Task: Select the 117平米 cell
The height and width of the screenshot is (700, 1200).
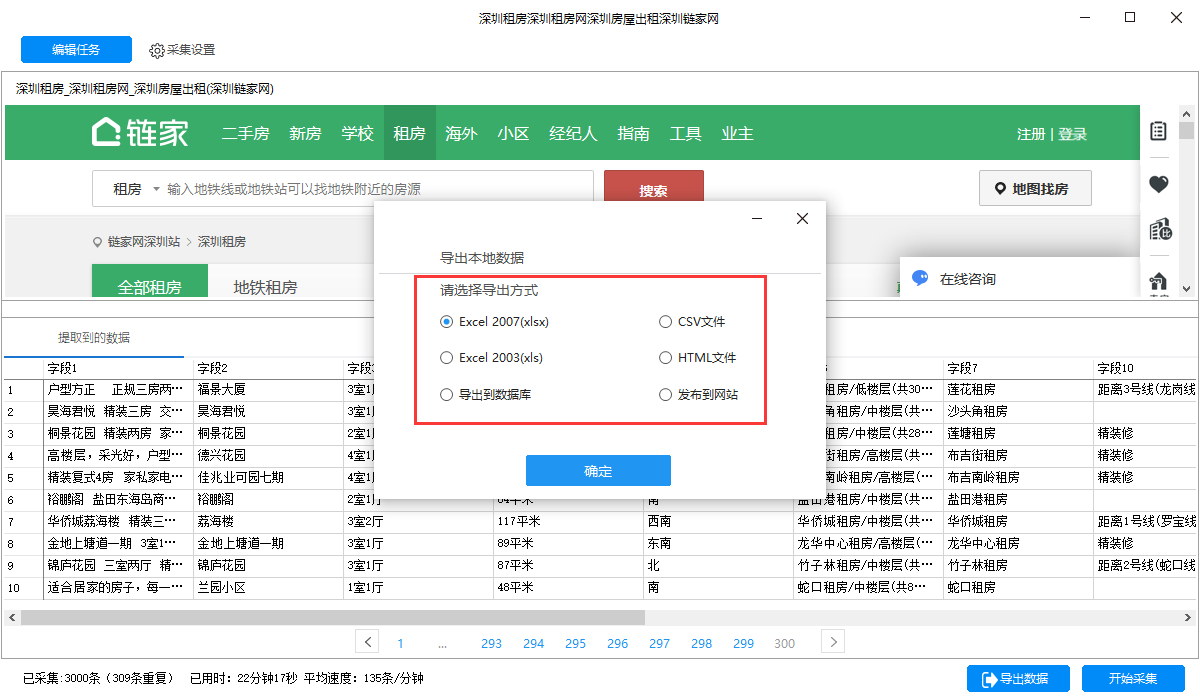Action: [568, 521]
